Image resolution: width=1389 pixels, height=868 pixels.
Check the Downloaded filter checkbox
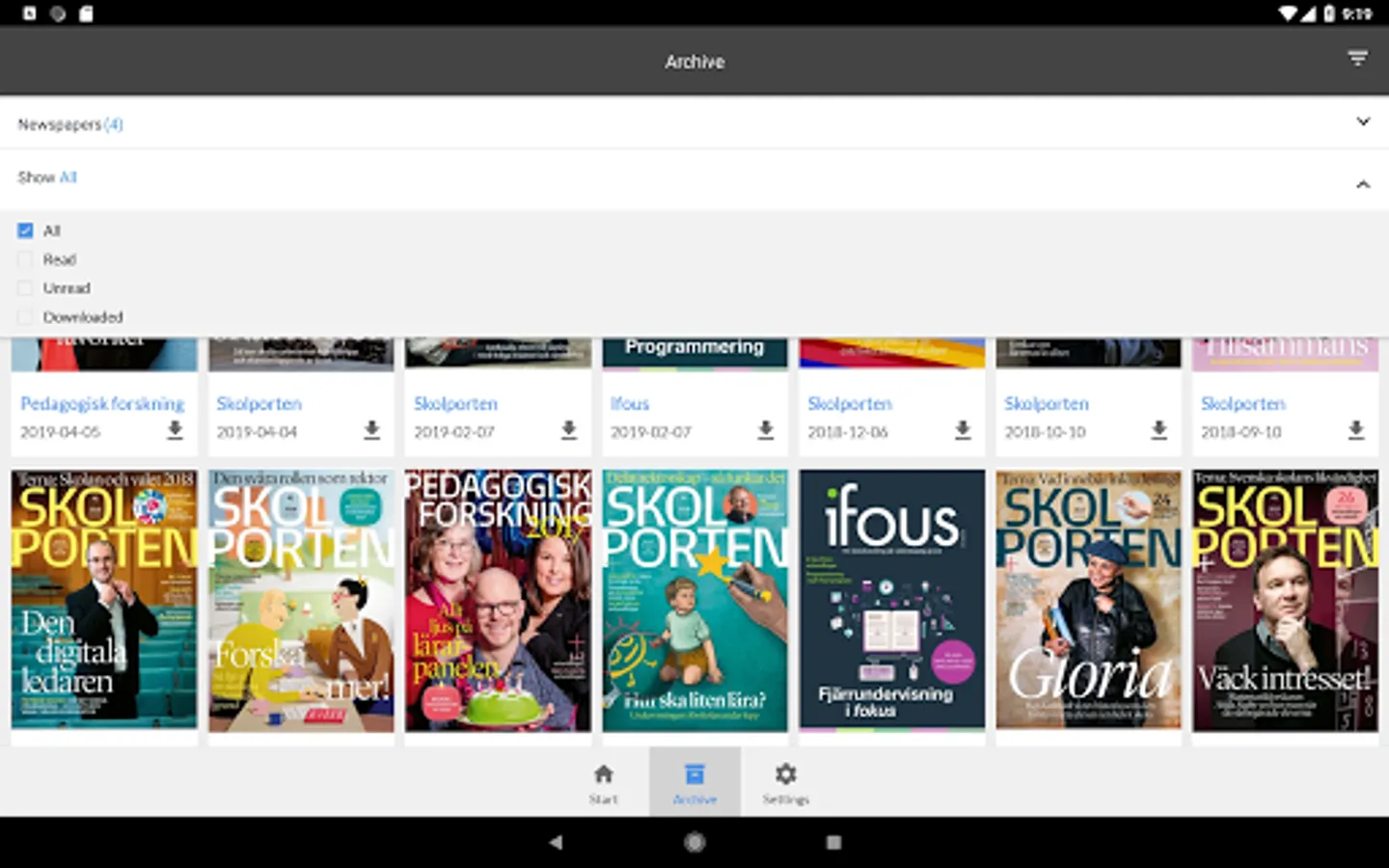(x=25, y=317)
